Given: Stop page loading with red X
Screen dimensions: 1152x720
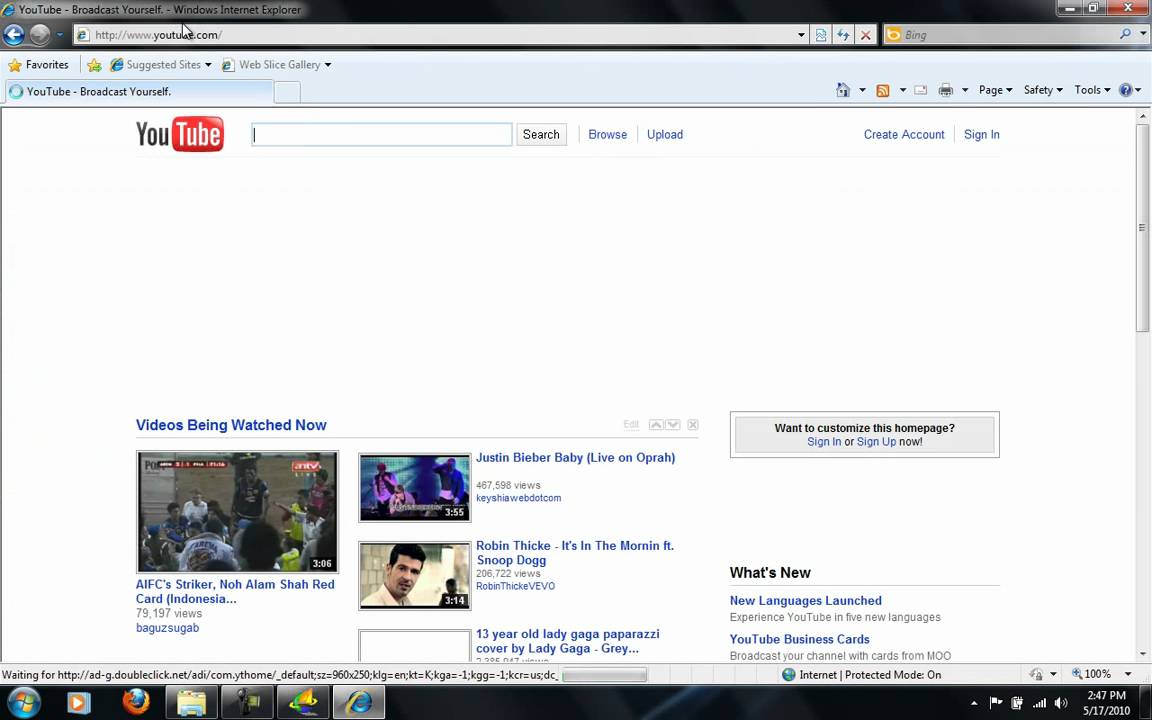Looking at the screenshot, I should tap(866, 35).
